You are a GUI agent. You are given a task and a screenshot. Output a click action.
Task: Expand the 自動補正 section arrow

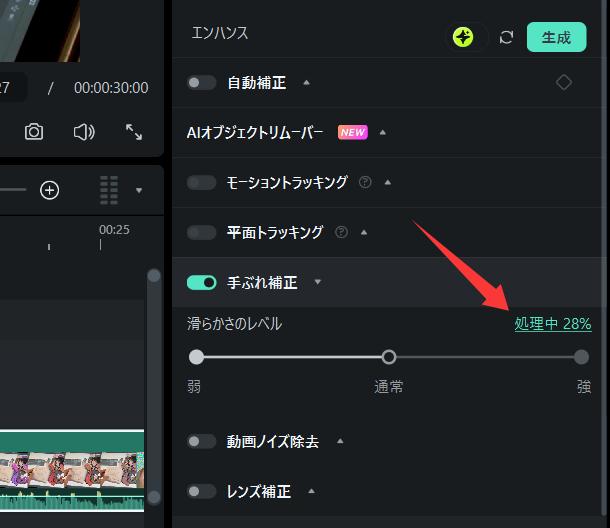pos(307,82)
